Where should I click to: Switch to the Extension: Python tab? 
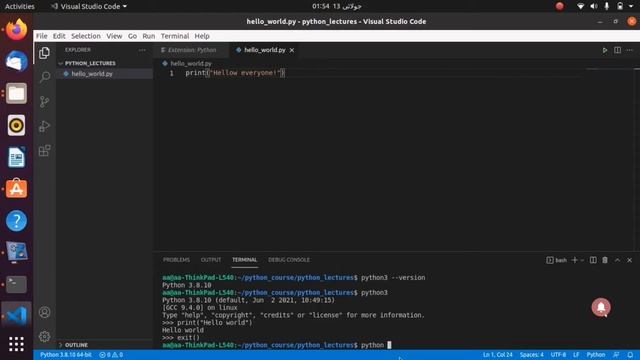point(192,50)
